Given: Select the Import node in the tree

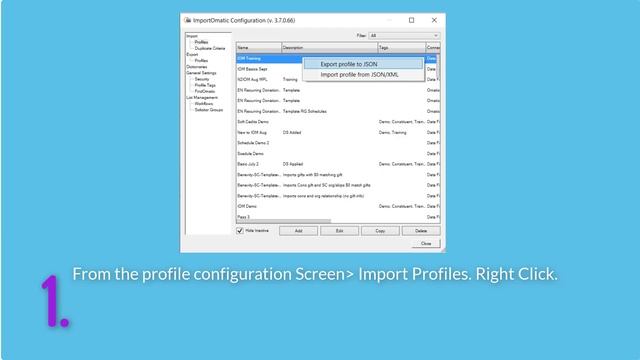Looking at the screenshot, I should [x=192, y=36].
